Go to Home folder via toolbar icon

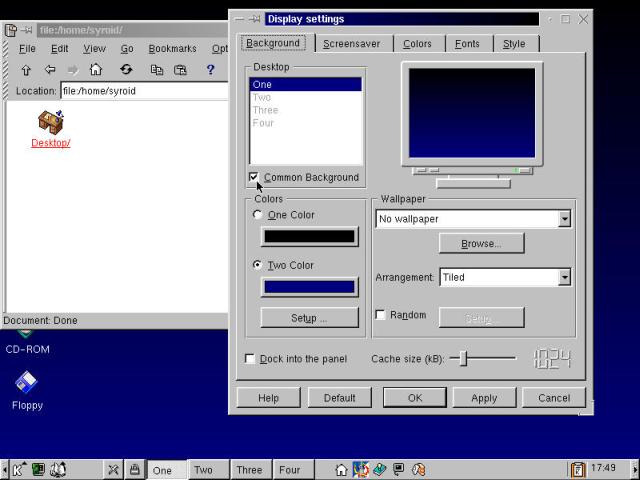click(x=96, y=70)
